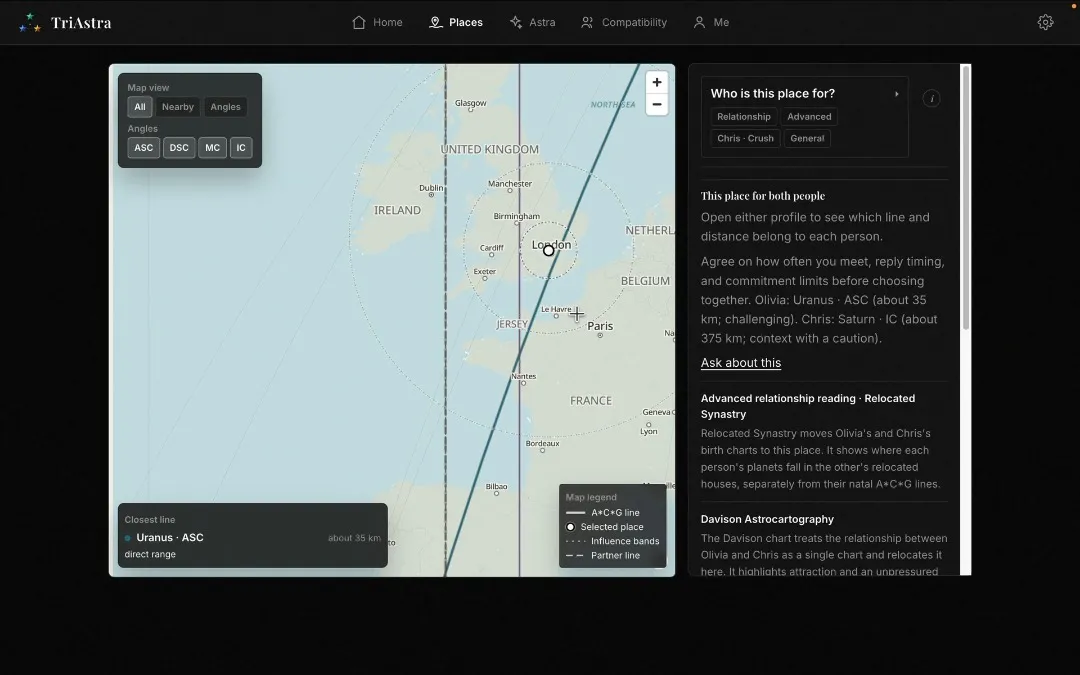The height and width of the screenshot is (675, 1080).
Task: Click the FRANCE map label
Action: [x=591, y=400]
